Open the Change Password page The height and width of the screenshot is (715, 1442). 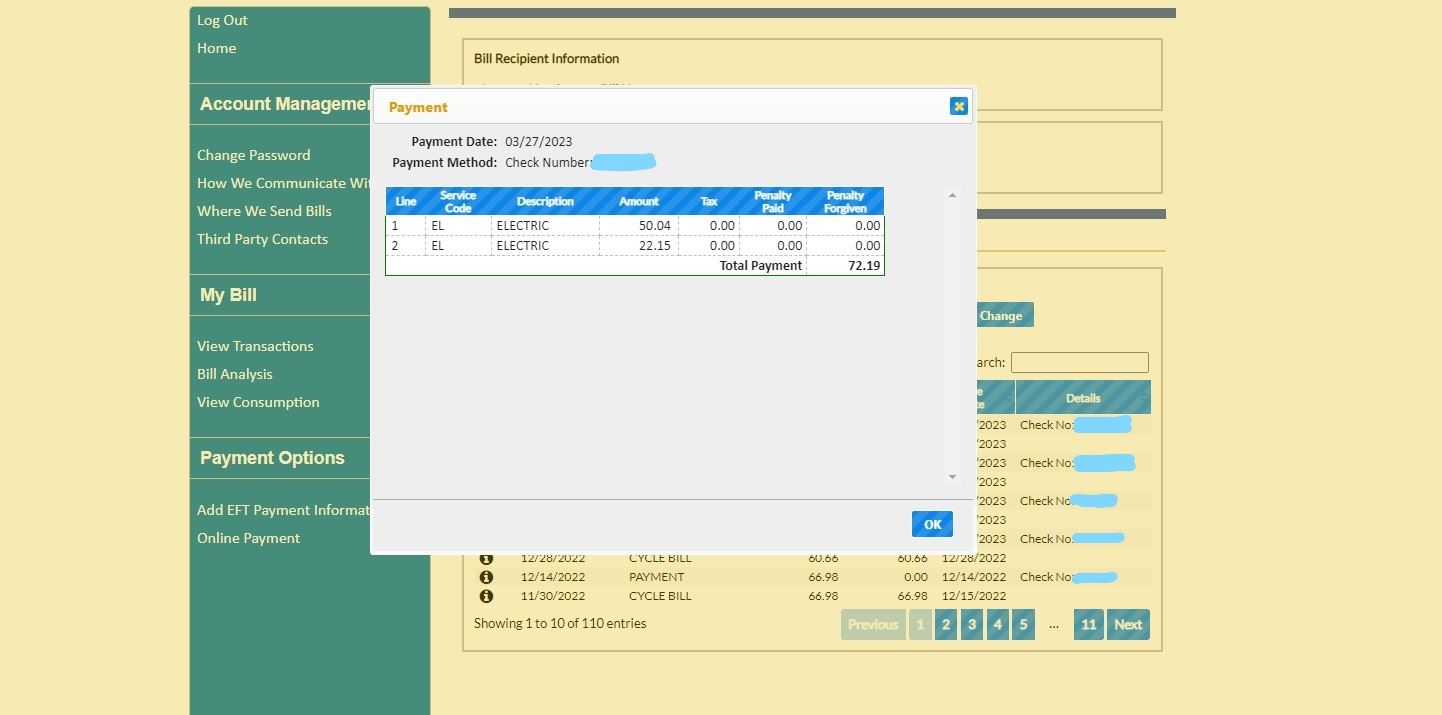(253, 154)
